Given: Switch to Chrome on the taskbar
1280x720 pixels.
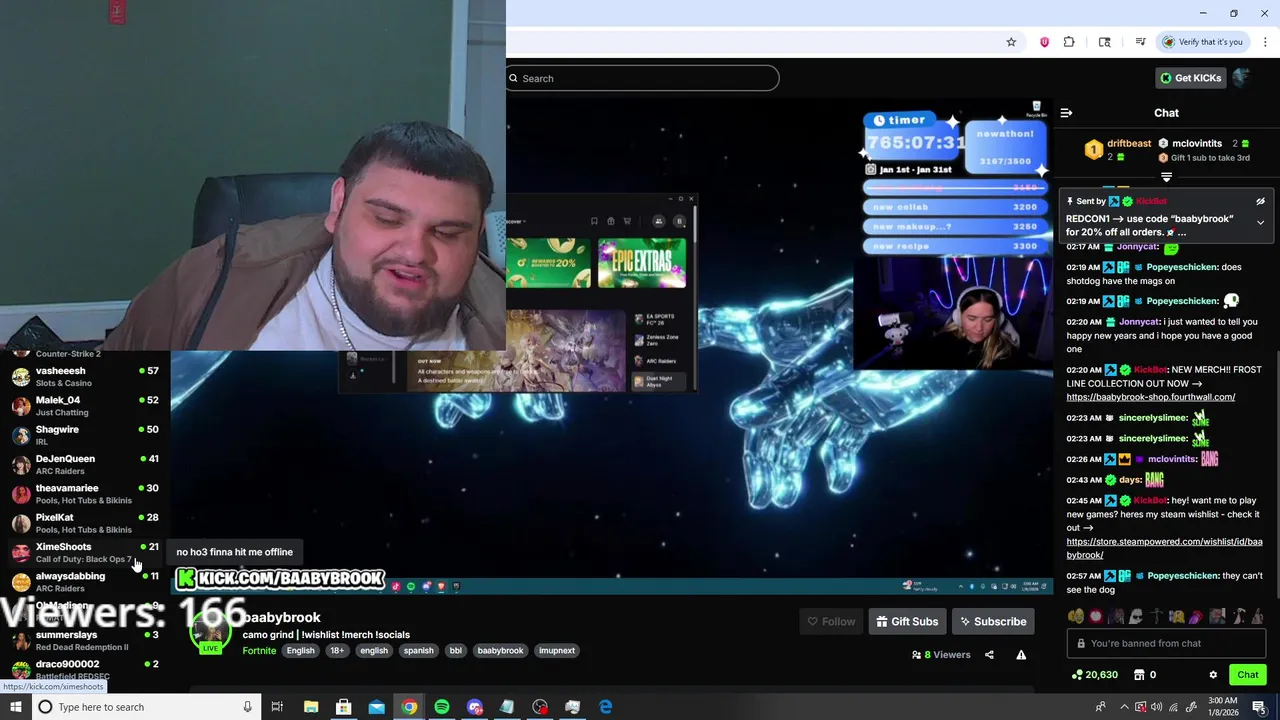Looking at the screenshot, I should [x=409, y=707].
